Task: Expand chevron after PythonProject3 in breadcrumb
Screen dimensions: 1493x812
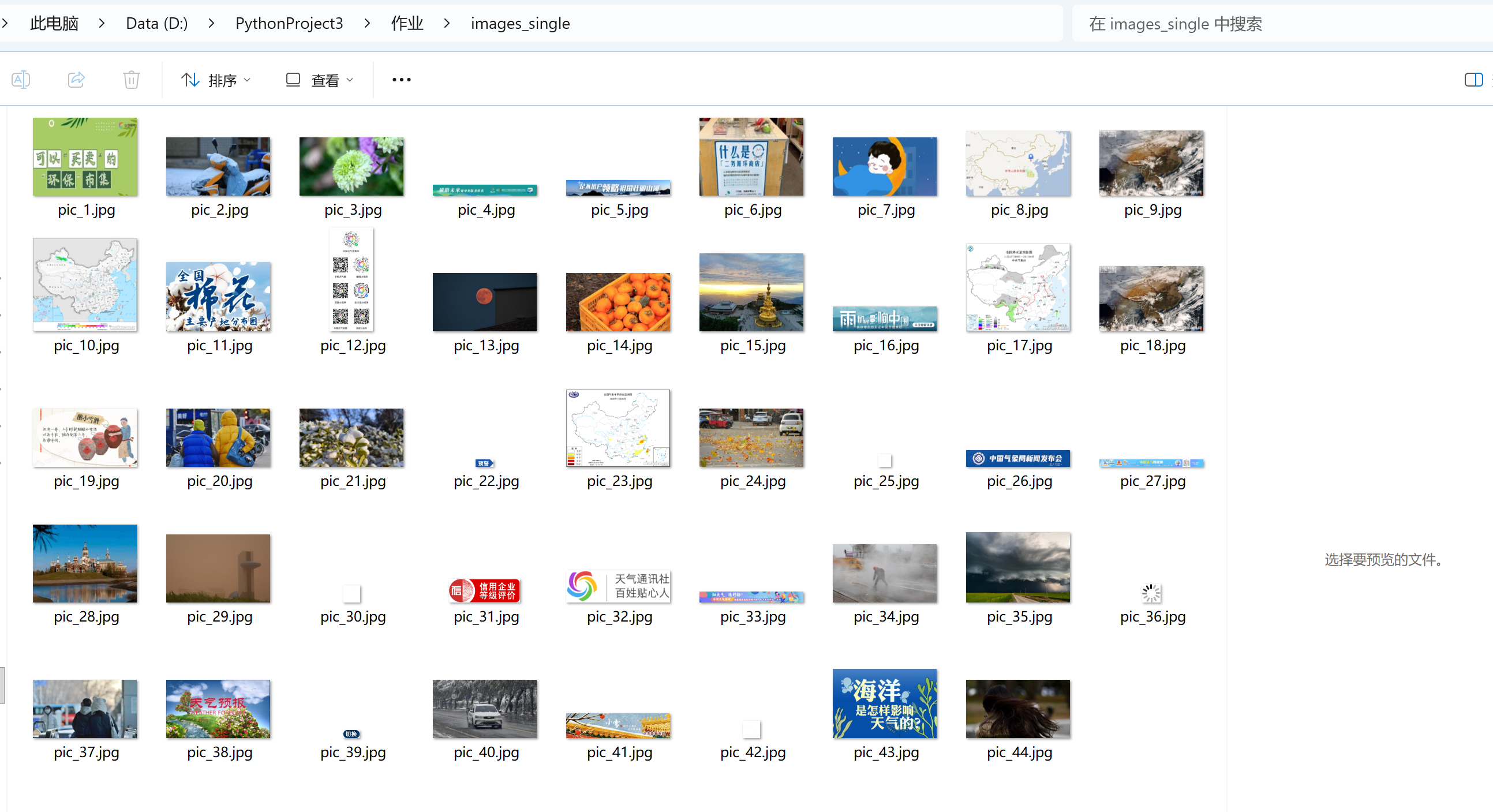Action: click(368, 23)
